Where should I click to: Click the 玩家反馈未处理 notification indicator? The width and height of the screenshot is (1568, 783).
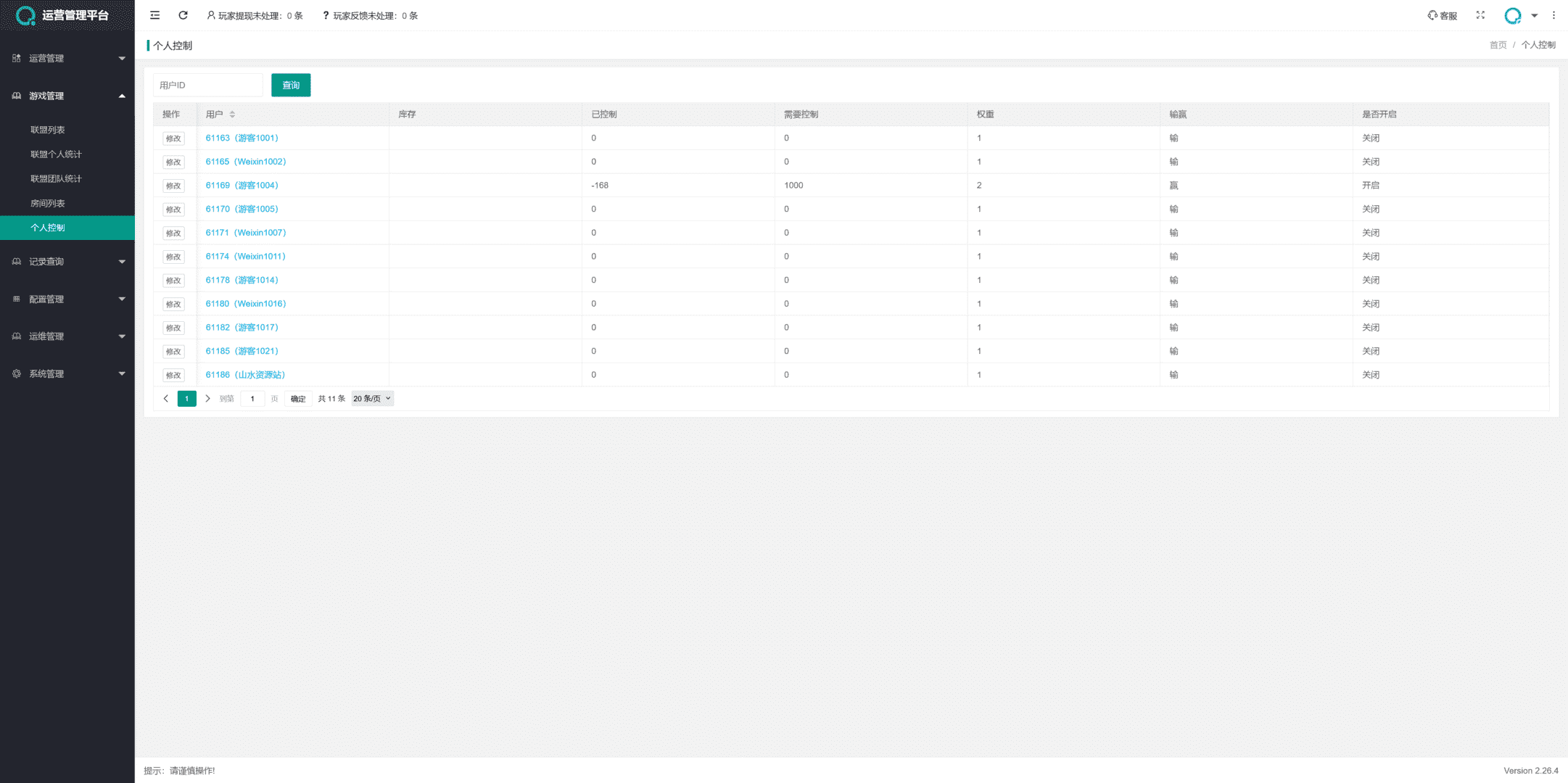coord(370,15)
